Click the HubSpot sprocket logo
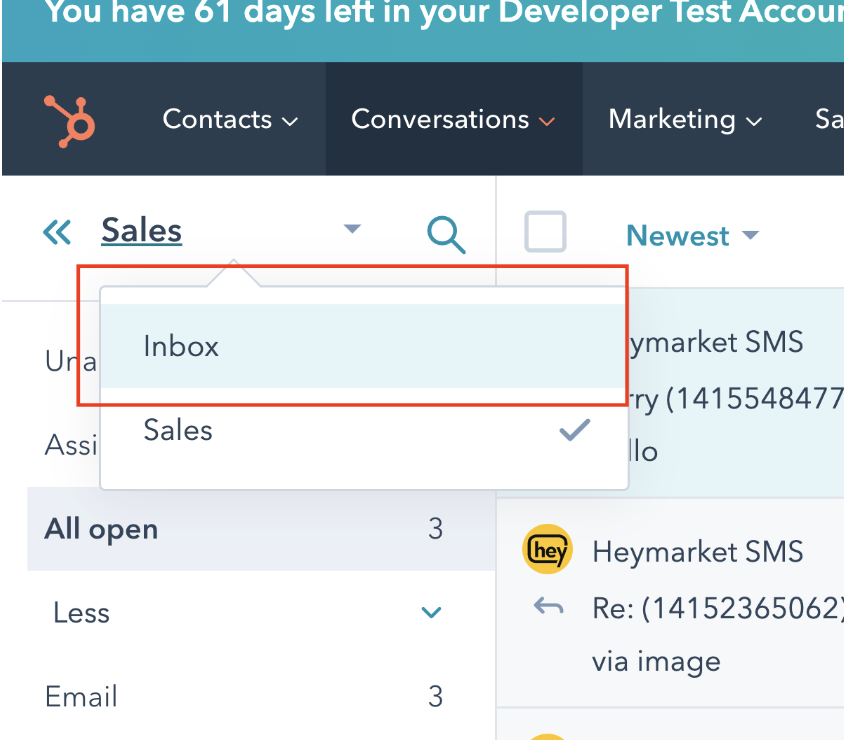The image size is (844, 740). pyautogui.click(x=70, y=121)
